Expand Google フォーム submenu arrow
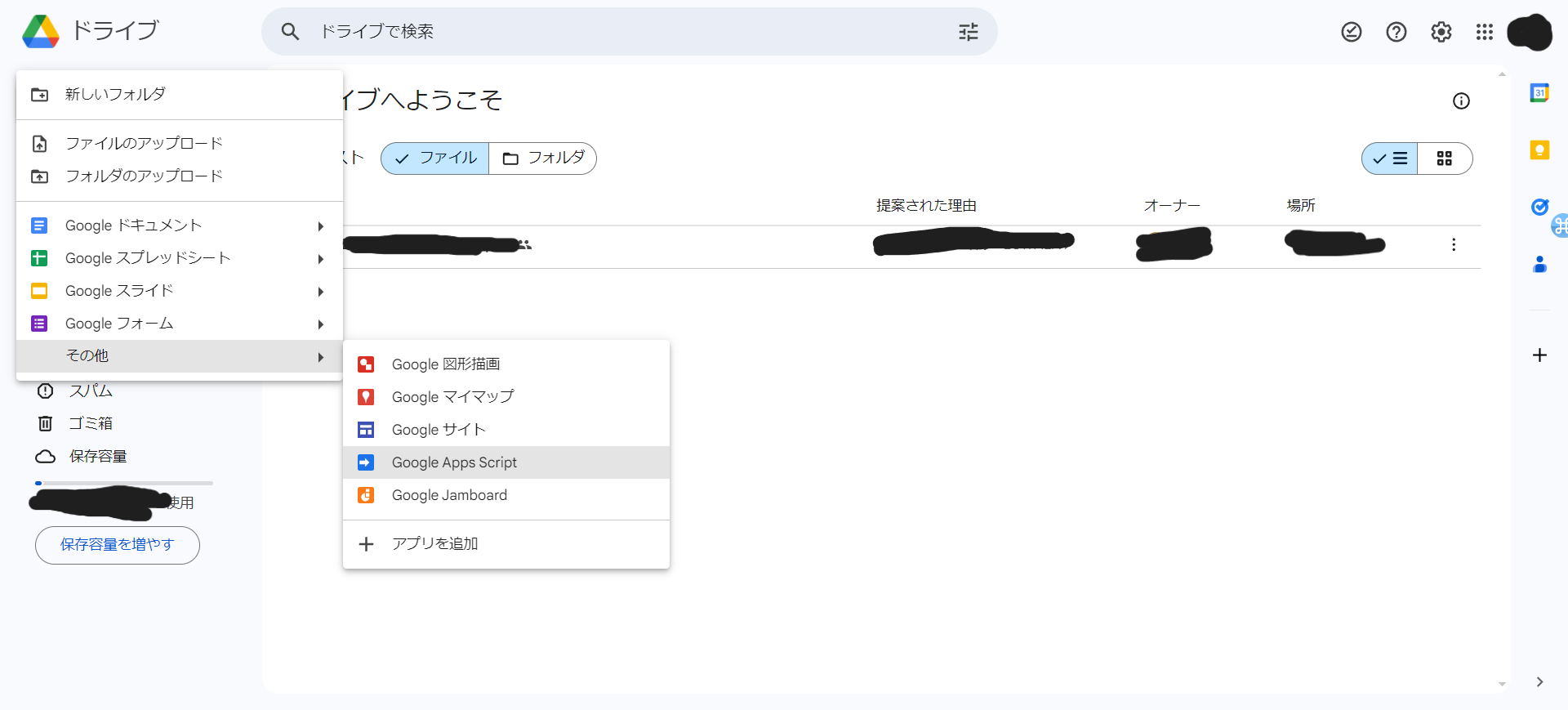Image resolution: width=1568 pixels, height=710 pixels. click(321, 324)
